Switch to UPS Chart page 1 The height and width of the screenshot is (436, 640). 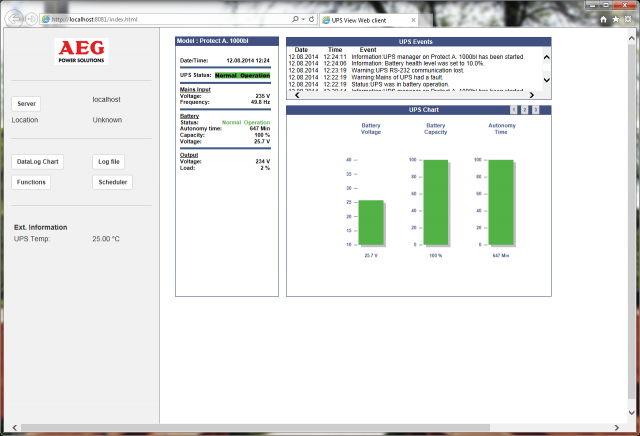[514, 110]
